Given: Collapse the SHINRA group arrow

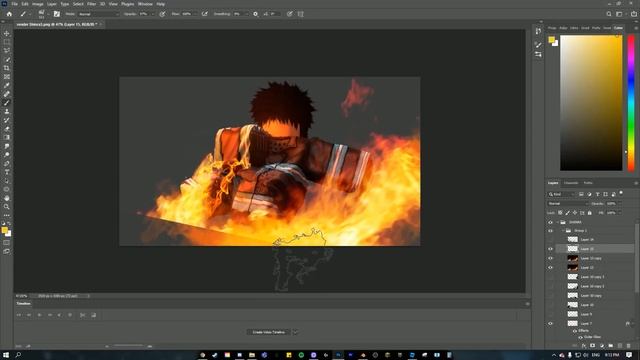Looking at the screenshot, I should [557, 222].
